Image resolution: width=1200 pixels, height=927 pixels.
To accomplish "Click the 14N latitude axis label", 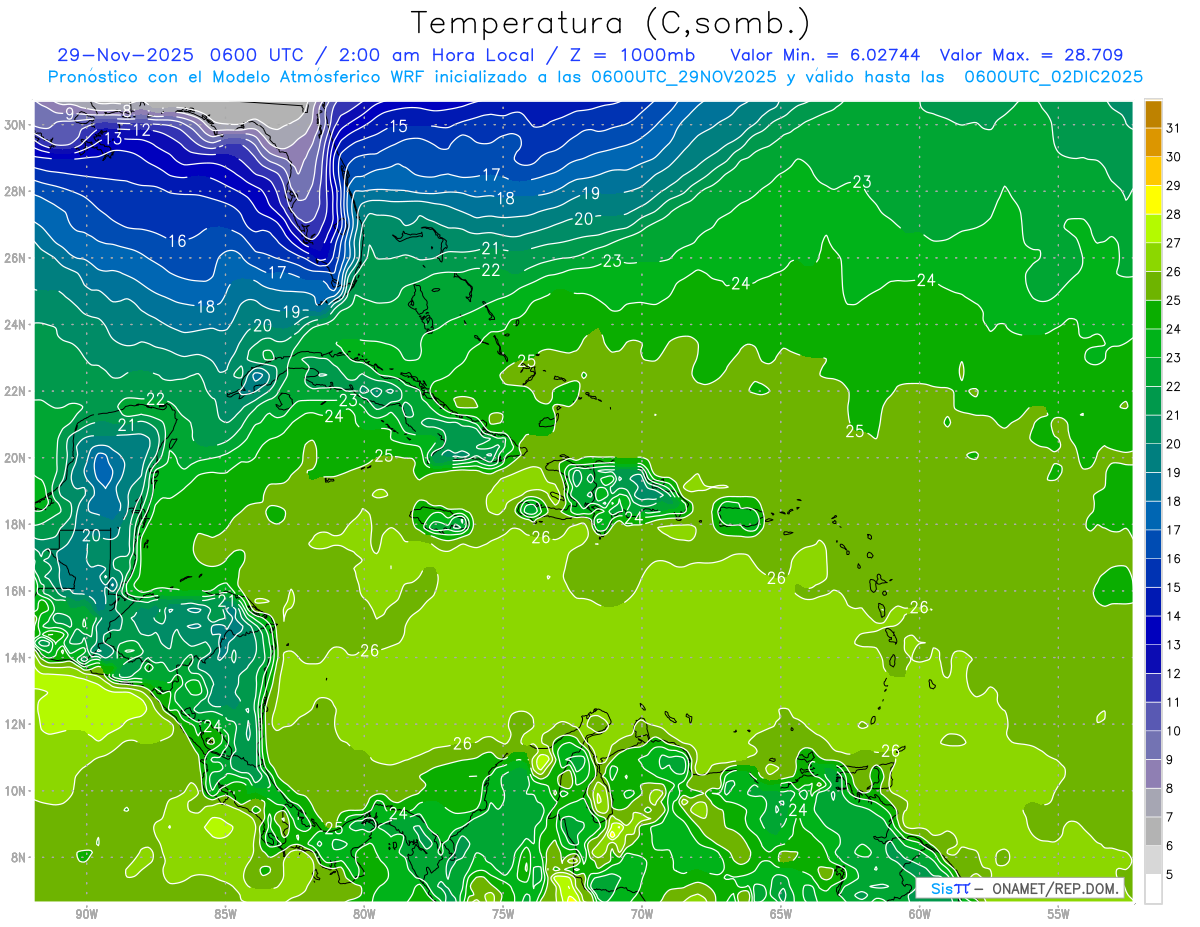I will click(17, 658).
